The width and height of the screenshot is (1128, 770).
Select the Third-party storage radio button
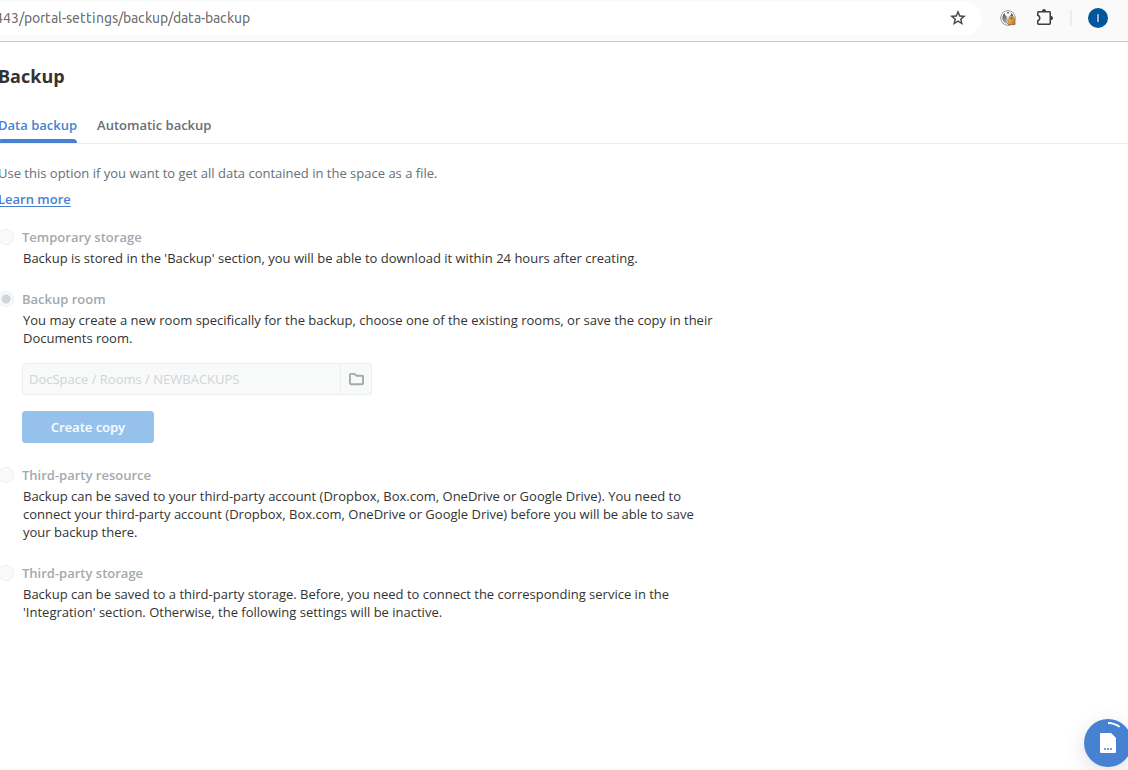[x=6, y=573]
